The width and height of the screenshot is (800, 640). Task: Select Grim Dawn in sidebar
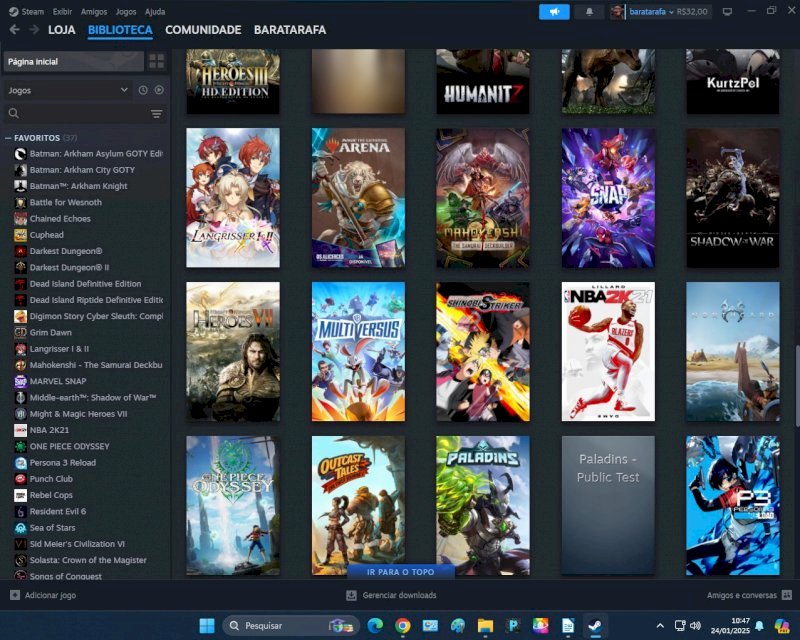[51, 332]
